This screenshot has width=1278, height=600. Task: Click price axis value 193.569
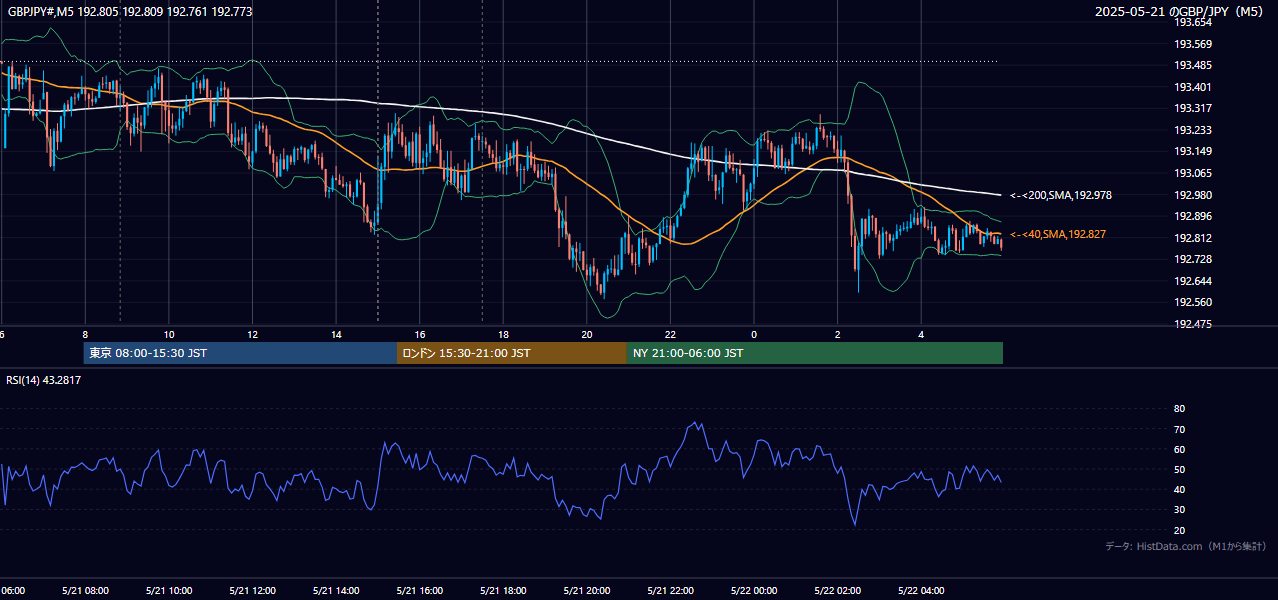tap(1192, 44)
